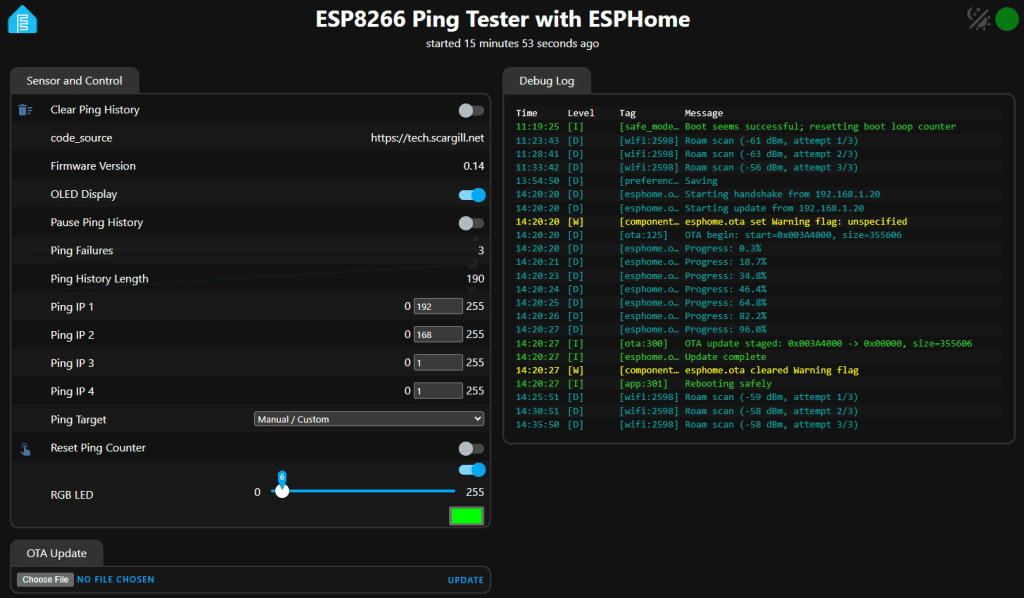Click the 'Roam scan (-61 dBm, attempt 1/3)' log line
This screenshot has height=598, width=1024.
(x=758, y=140)
